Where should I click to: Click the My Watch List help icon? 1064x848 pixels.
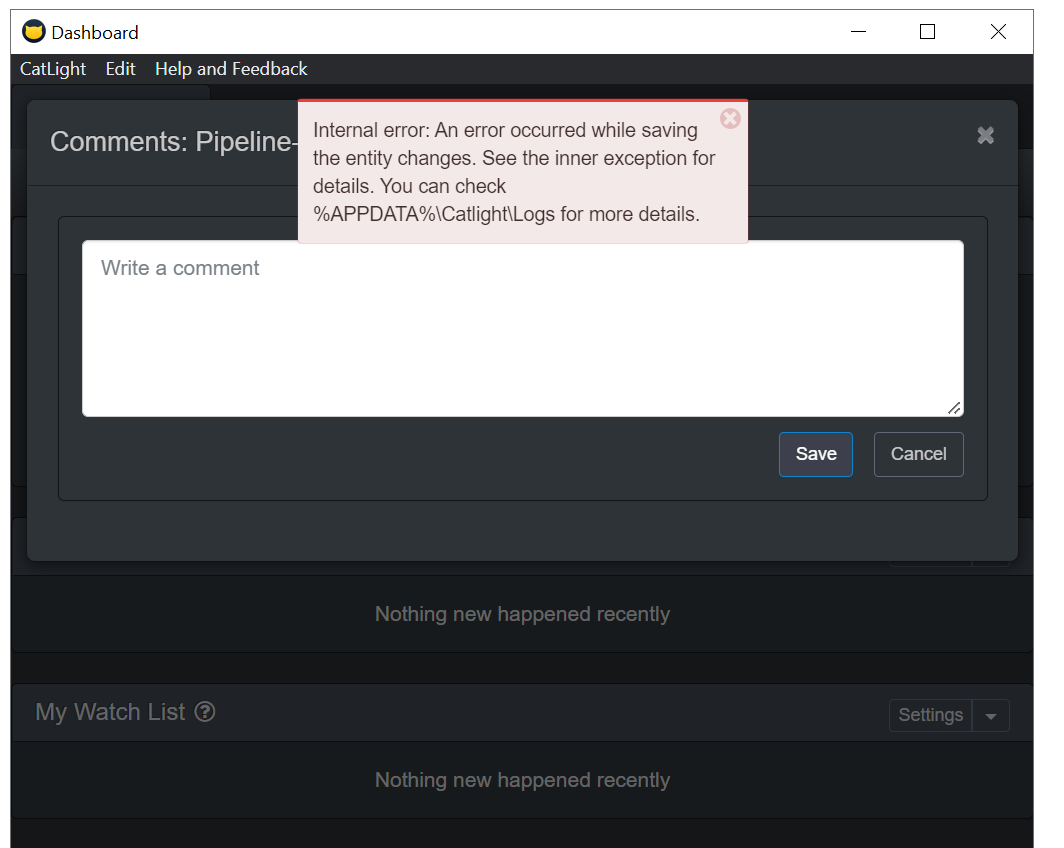pos(205,712)
